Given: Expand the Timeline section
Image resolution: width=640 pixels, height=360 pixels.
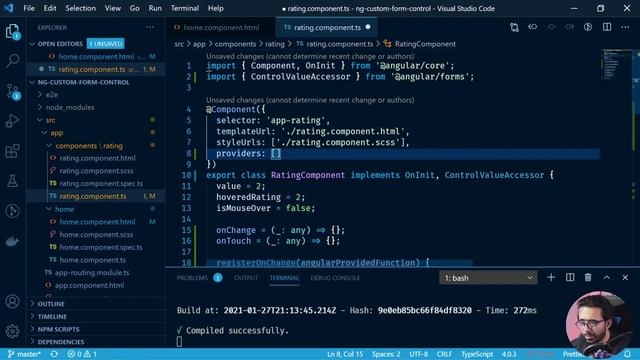Looking at the screenshot, I should click(x=52, y=316).
